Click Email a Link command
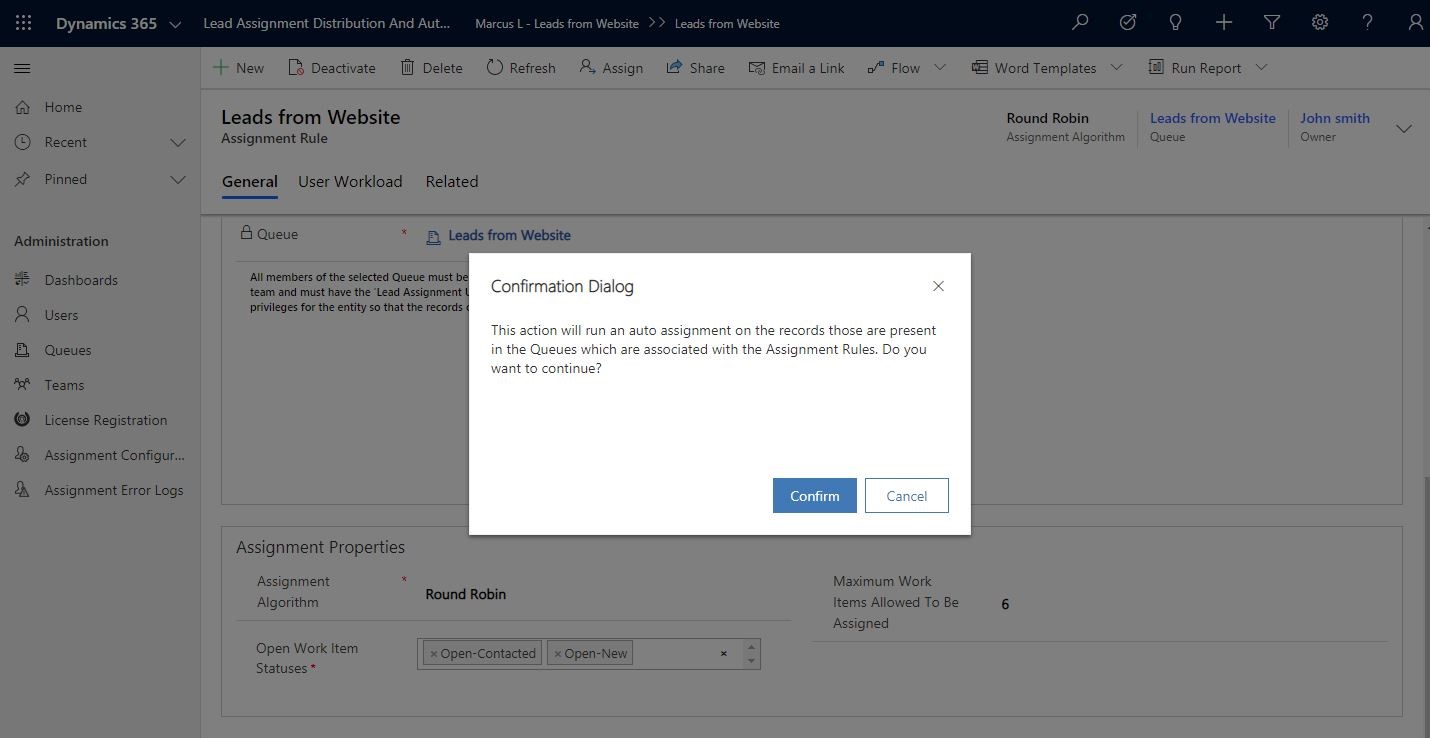1430x738 pixels. [x=796, y=68]
